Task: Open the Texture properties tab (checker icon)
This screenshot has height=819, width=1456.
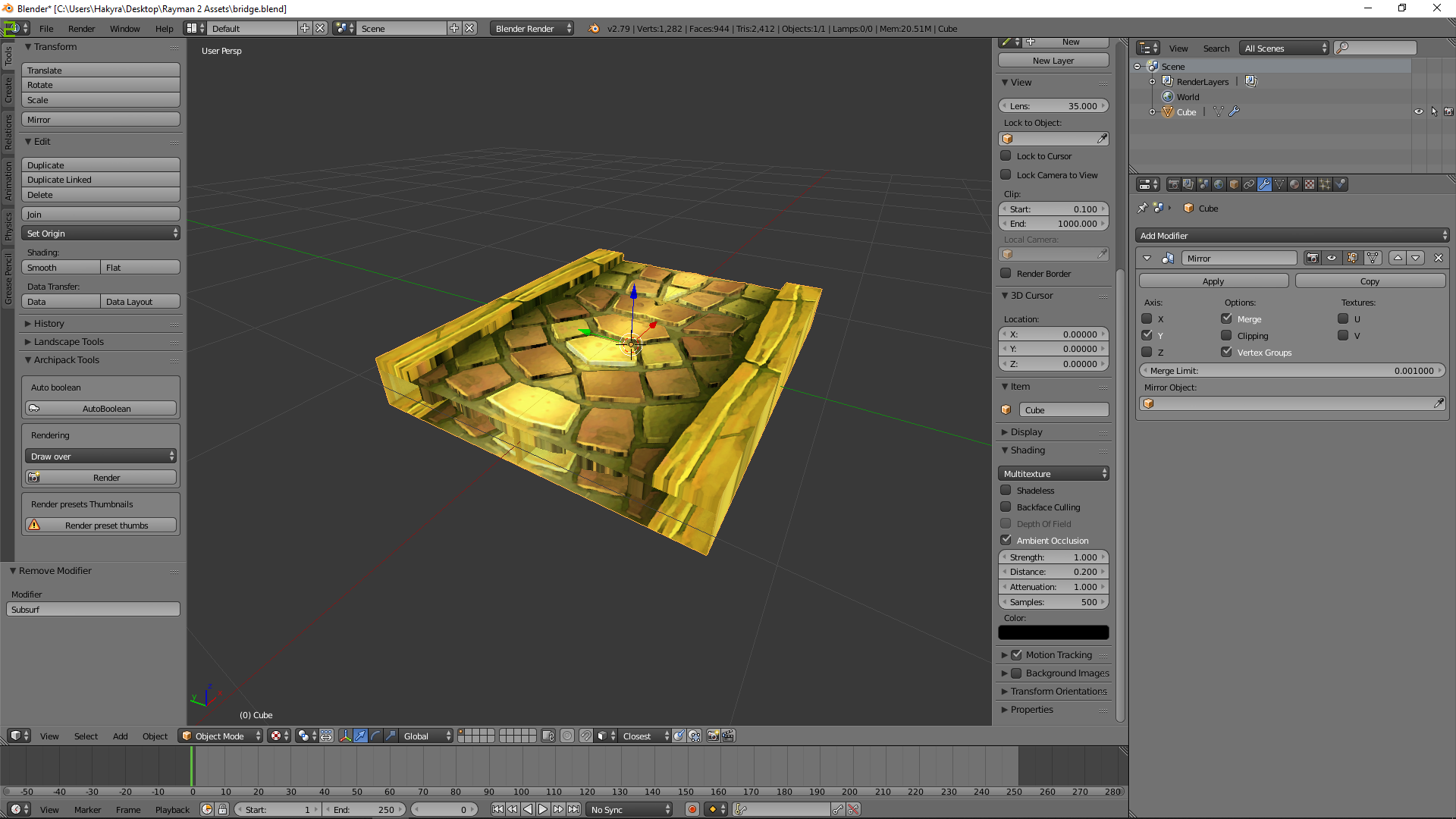Action: point(1310,184)
